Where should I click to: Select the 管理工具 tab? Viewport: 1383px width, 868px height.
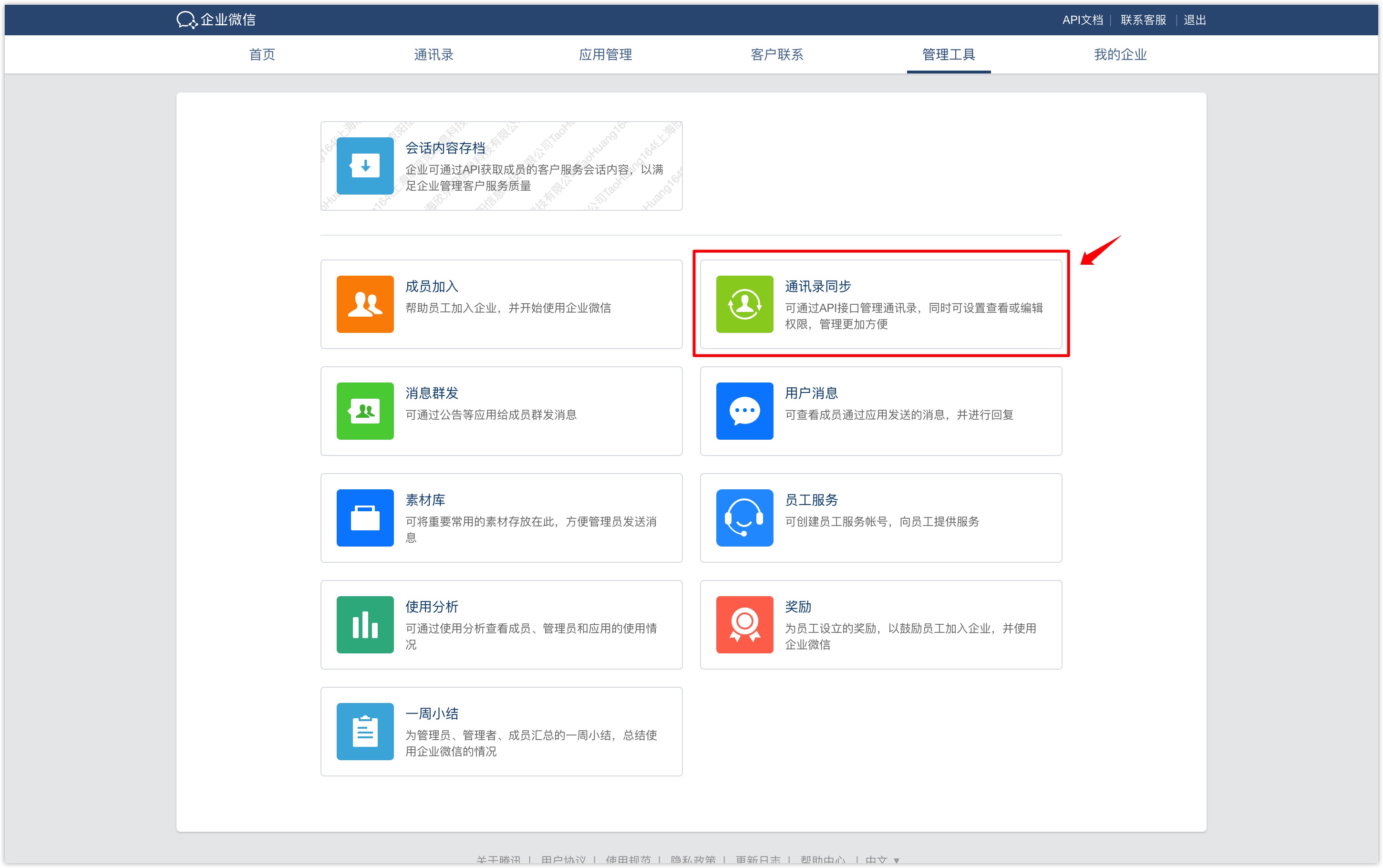949,54
